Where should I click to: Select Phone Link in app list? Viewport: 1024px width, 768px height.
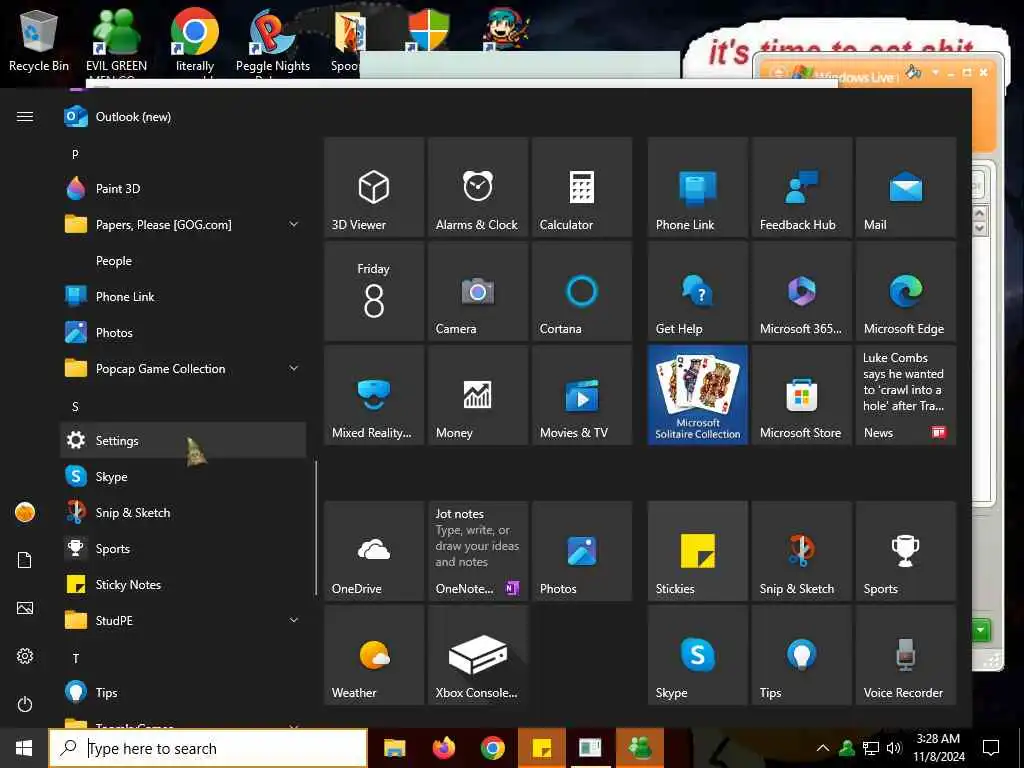[183, 296]
